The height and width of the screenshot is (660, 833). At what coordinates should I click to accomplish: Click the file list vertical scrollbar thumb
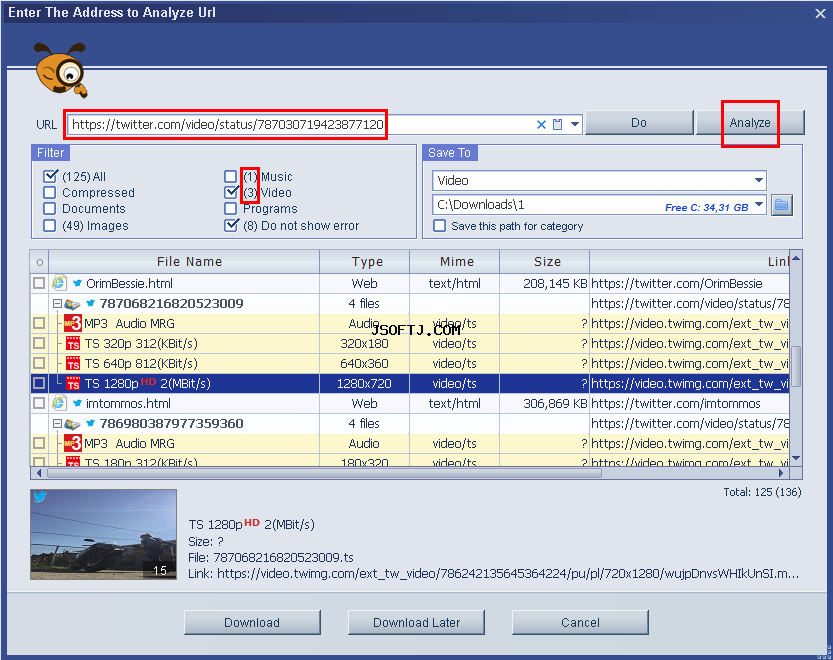click(796, 366)
